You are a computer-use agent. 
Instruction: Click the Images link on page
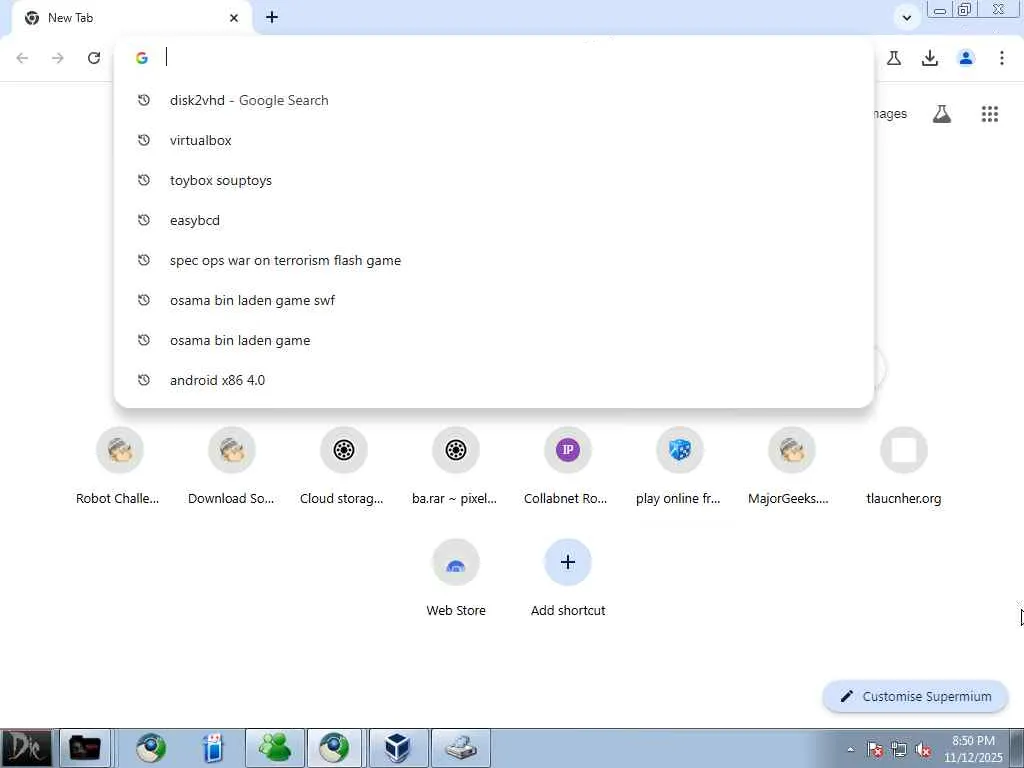[x=891, y=114]
